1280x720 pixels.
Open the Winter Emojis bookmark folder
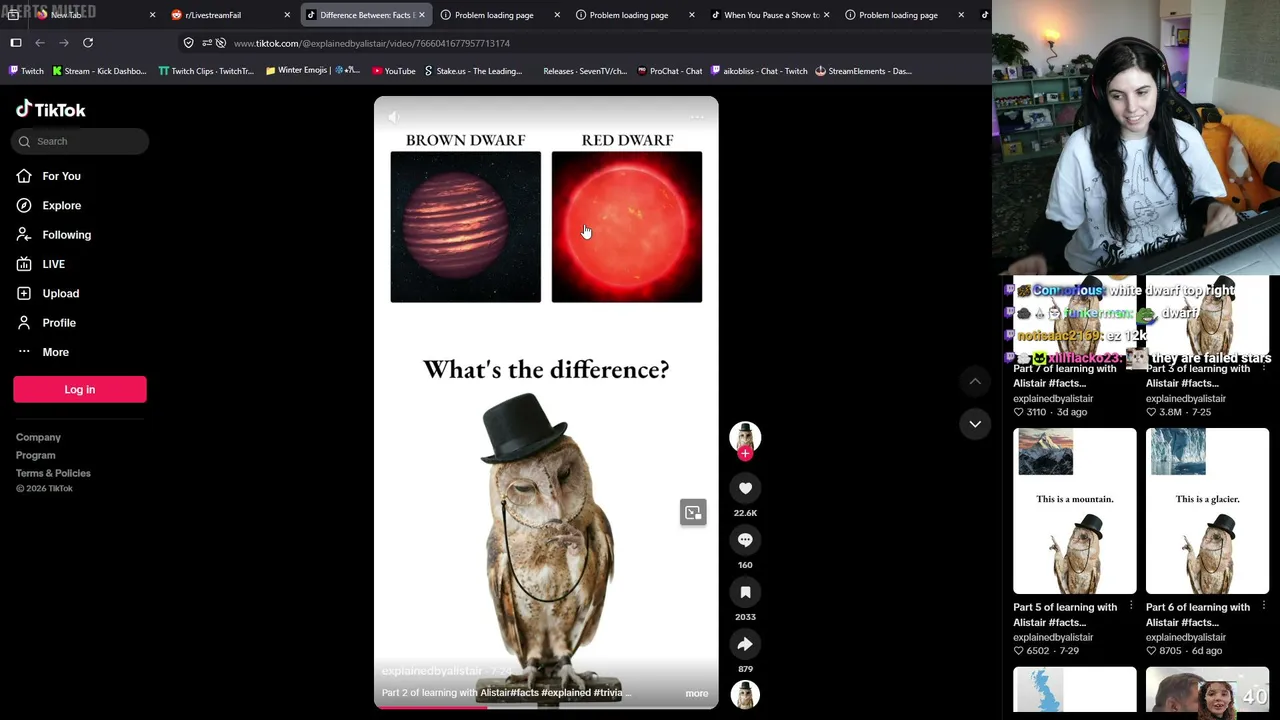pyautogui.click(x=312, y=71)
